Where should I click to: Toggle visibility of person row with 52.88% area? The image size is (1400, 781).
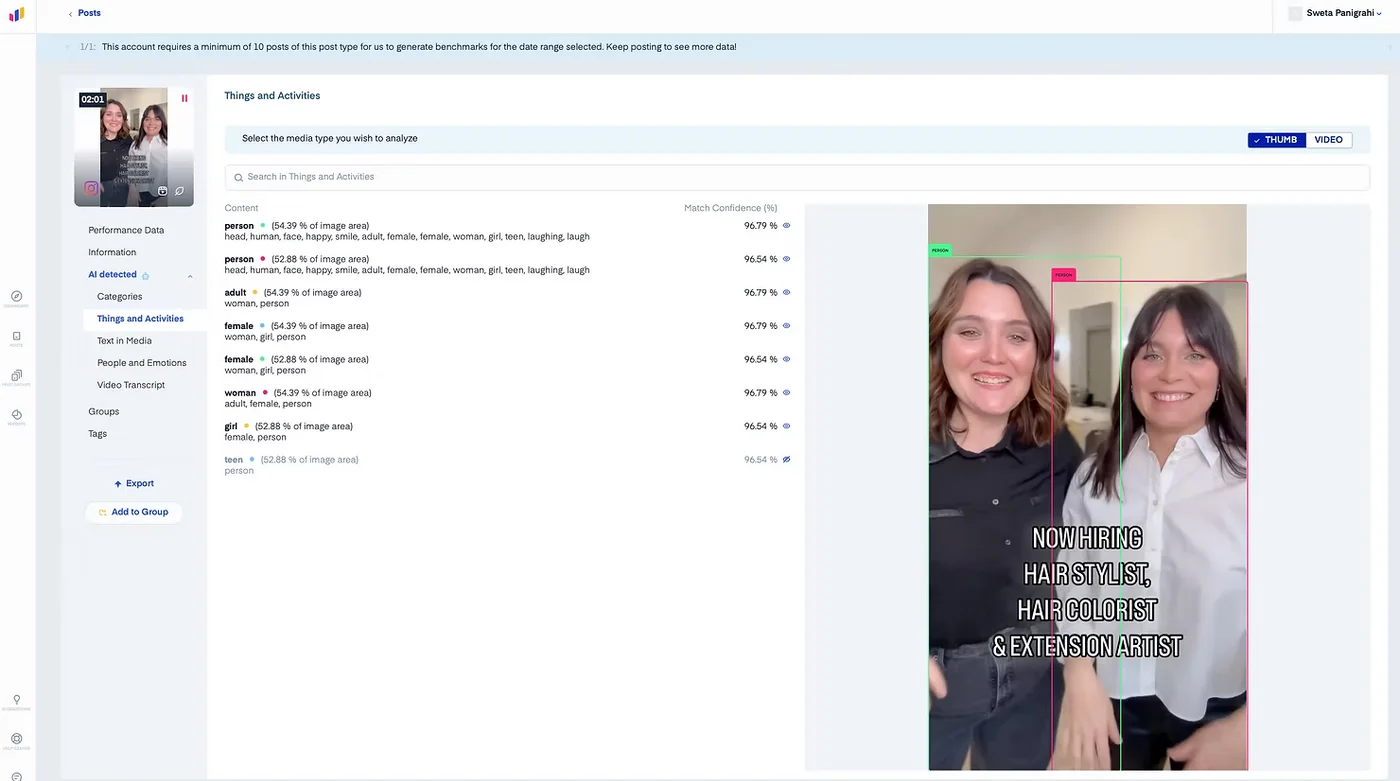[x=786, y=259]
